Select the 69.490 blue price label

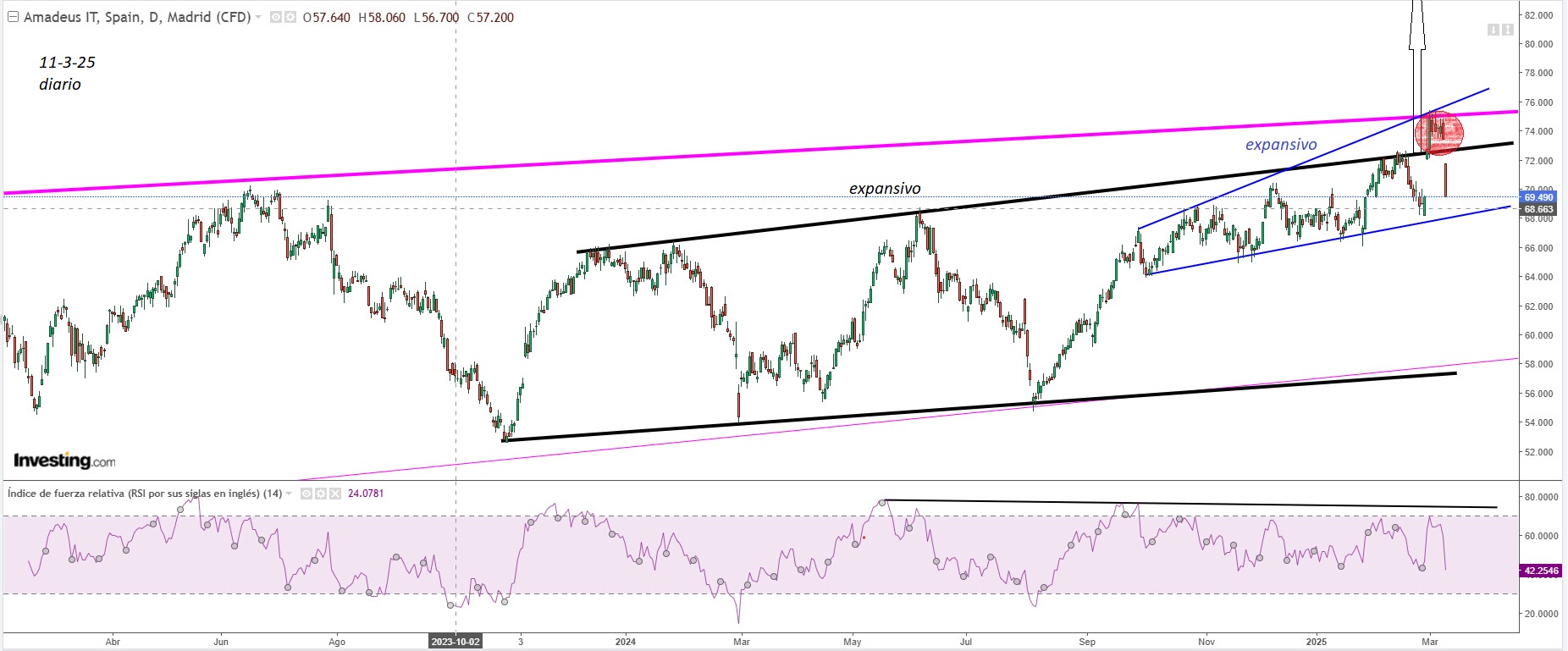[1539, 197]
